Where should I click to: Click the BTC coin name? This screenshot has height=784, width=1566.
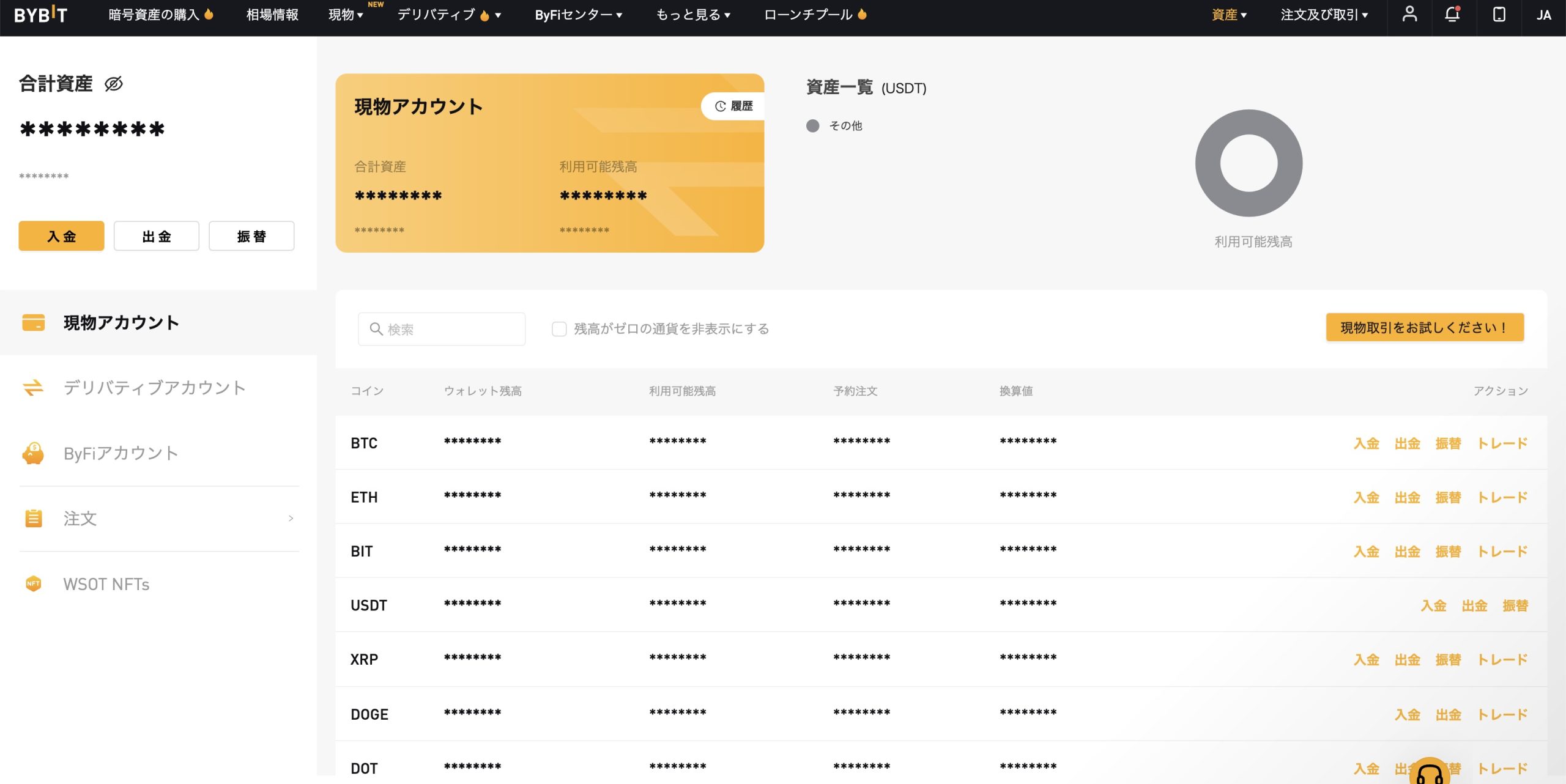click(x=364, y=443)
